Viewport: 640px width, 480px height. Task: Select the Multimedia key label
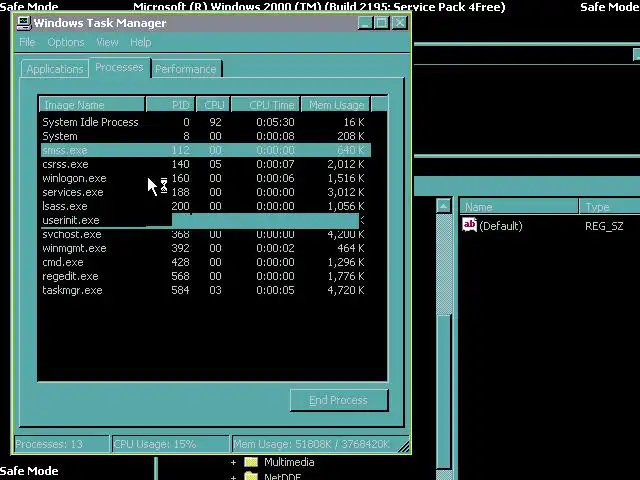tap(289, 462)
